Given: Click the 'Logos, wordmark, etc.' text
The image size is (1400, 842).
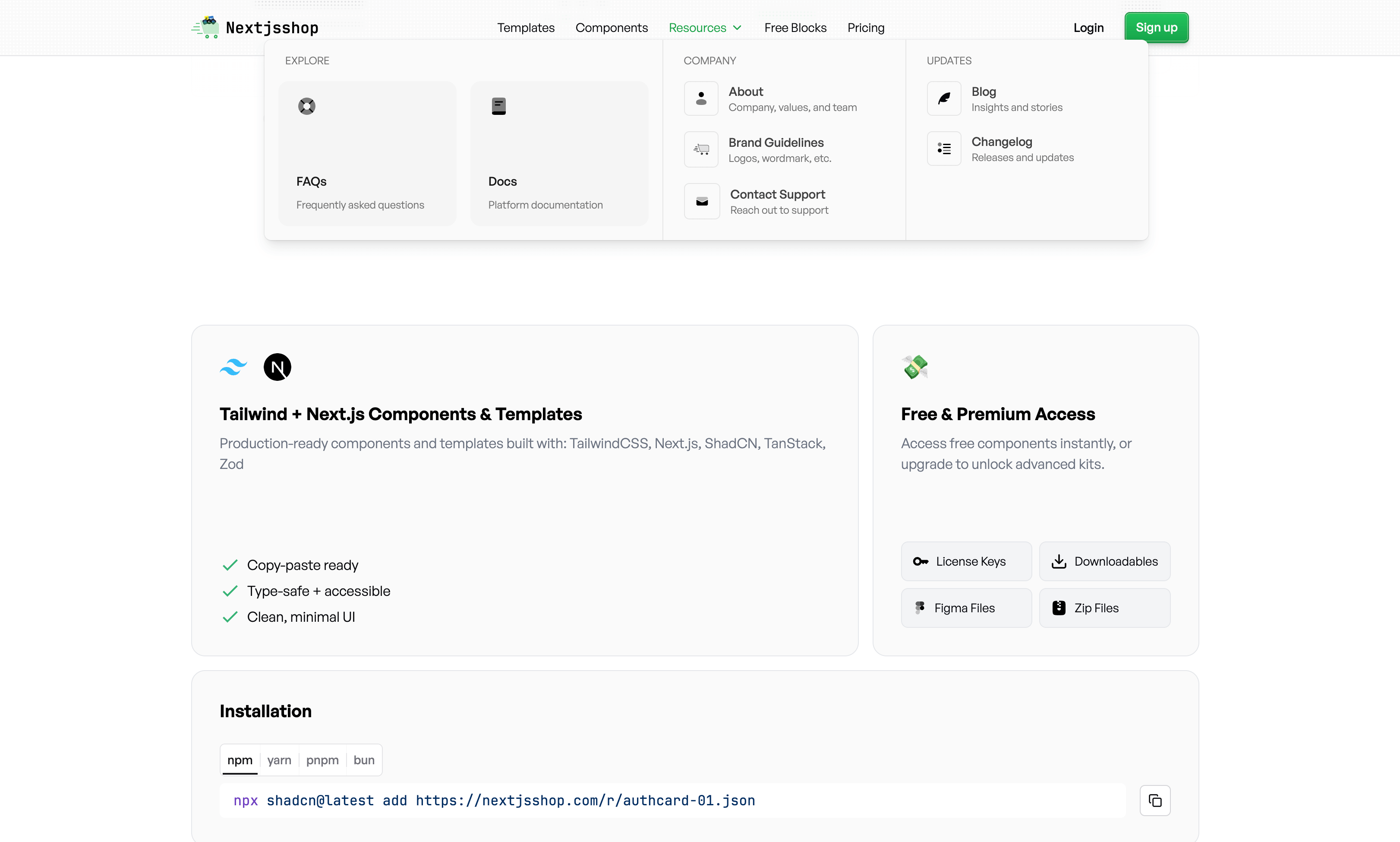Looking at the screenshot, I should coord(780,159).
